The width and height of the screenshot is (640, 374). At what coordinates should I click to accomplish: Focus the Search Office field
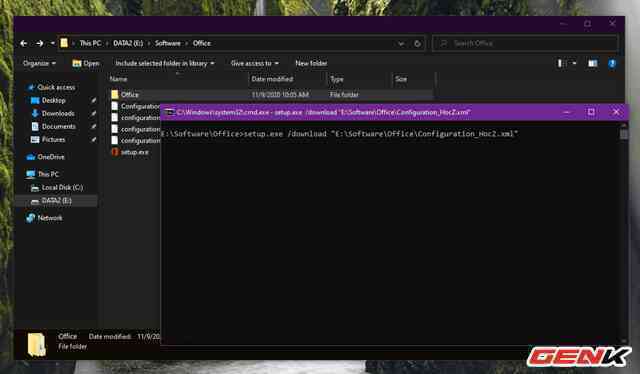(525, 43)
